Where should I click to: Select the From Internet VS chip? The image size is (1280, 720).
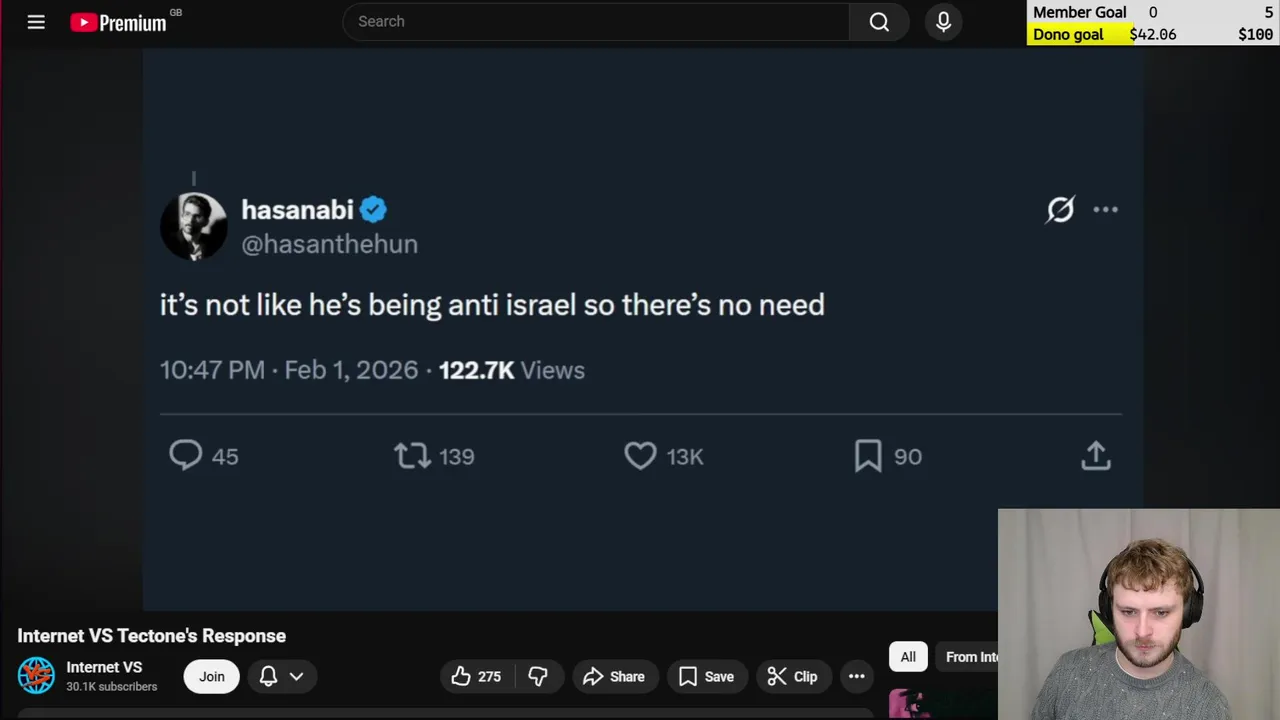coord(971,657)
